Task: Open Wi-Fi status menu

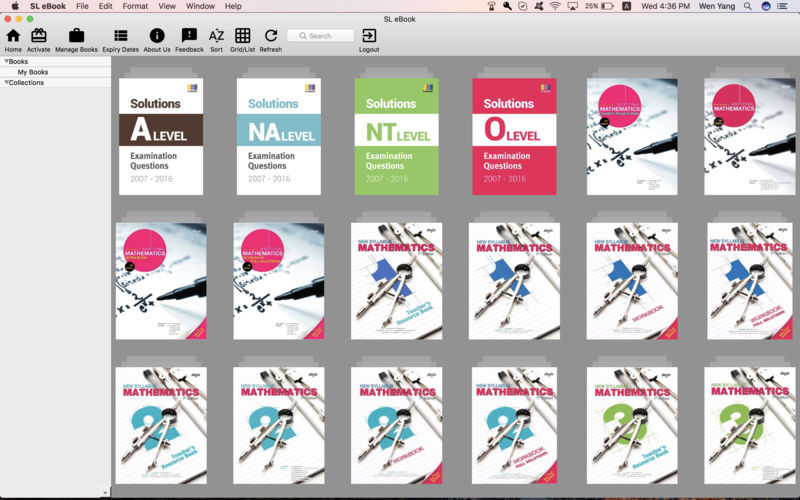Action: (x=555, y=6)
